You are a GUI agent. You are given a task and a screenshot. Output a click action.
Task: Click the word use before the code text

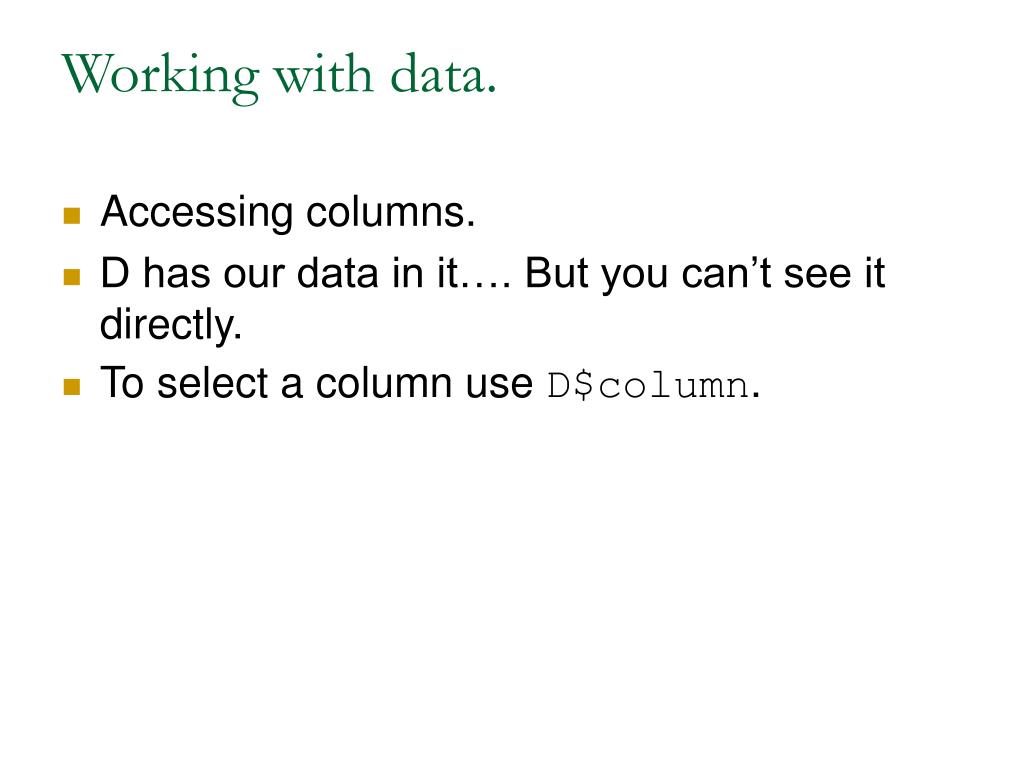500,387
